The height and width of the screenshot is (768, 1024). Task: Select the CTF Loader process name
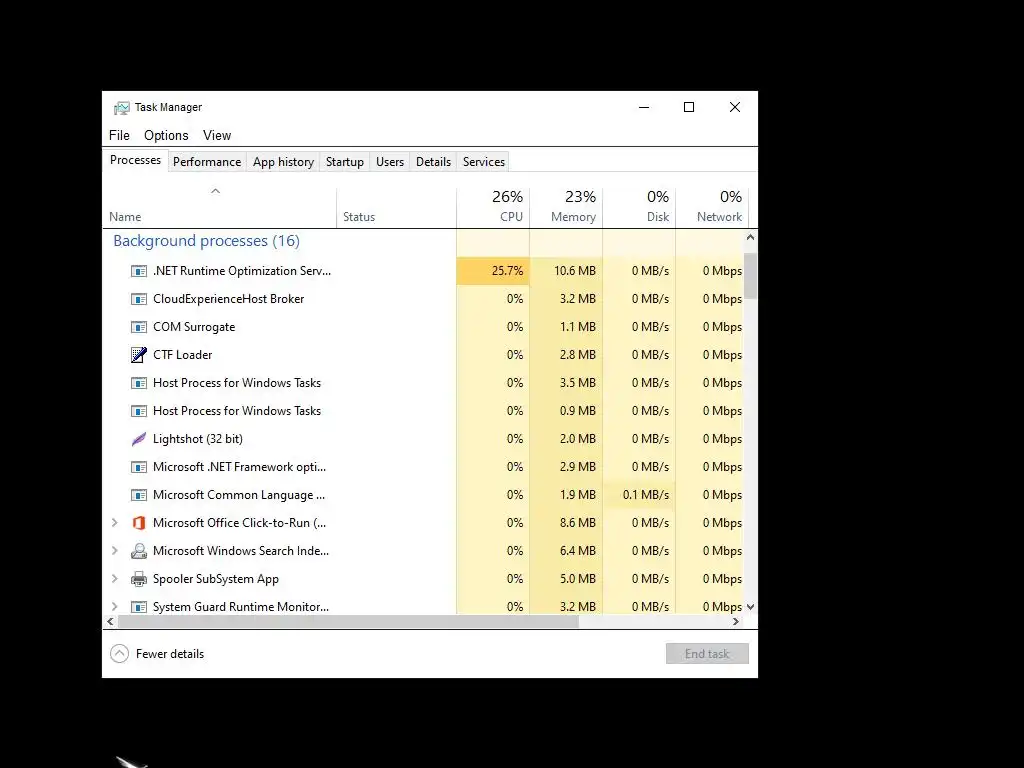click(x=182, y=355)
